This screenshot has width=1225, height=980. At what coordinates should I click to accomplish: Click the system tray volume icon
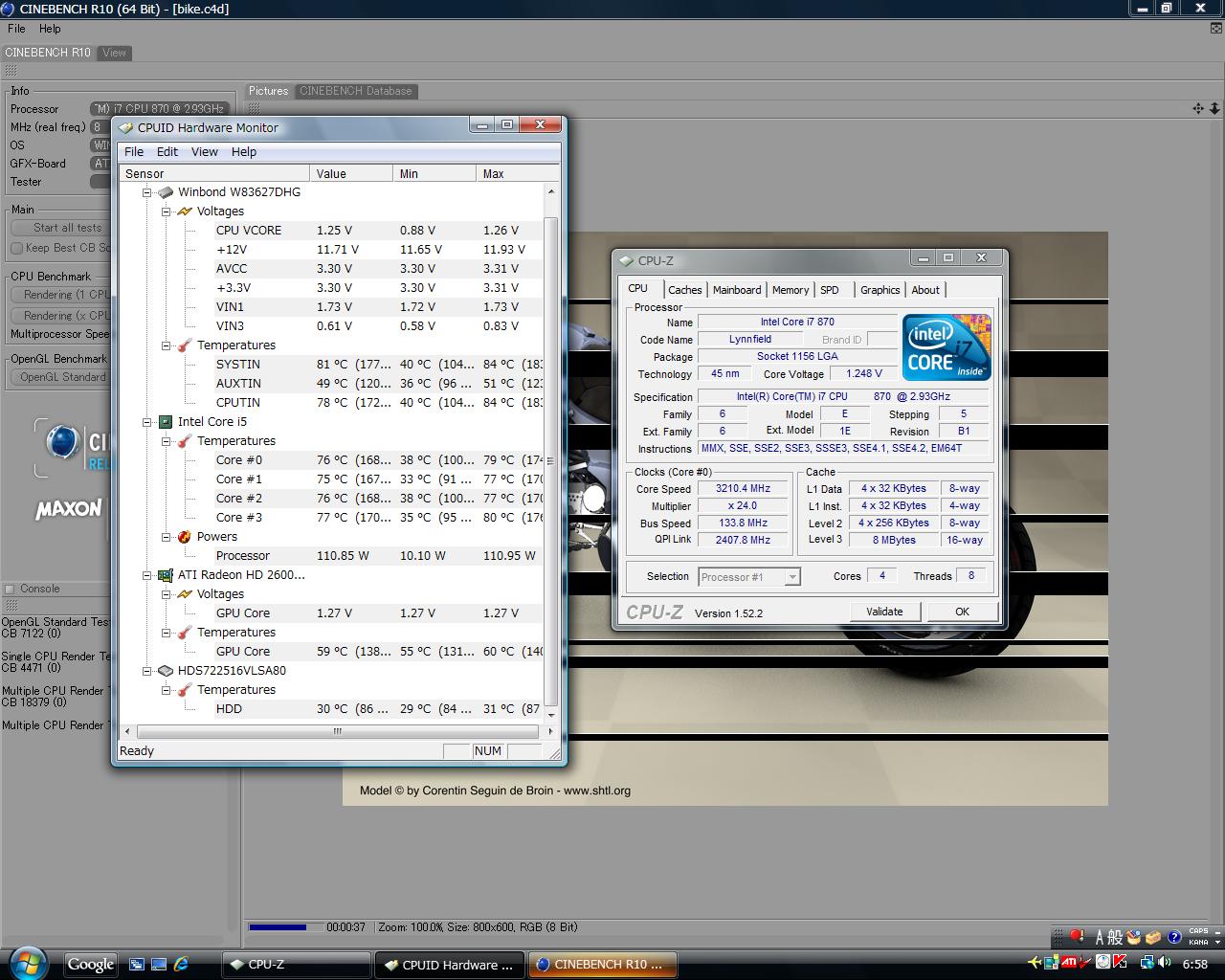point(1164,963)
